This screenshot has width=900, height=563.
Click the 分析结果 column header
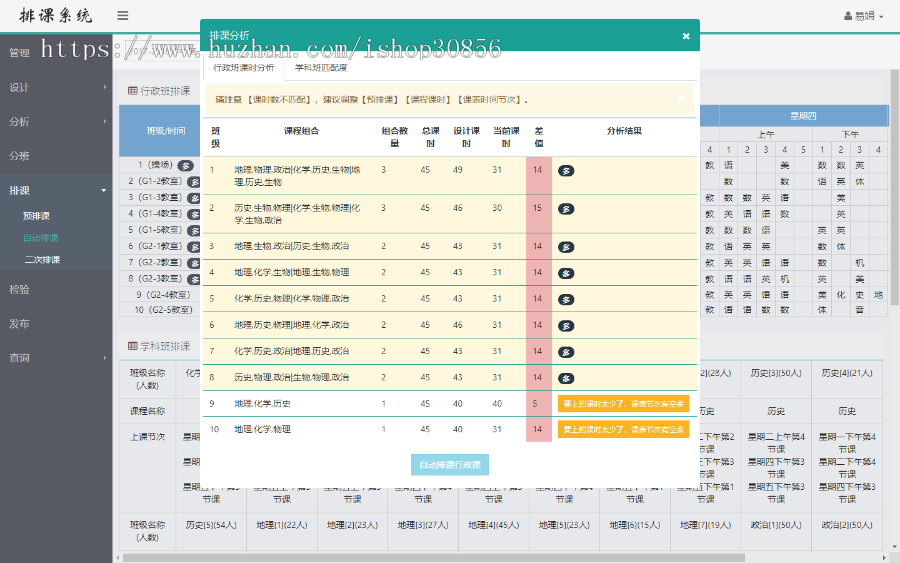624,131
